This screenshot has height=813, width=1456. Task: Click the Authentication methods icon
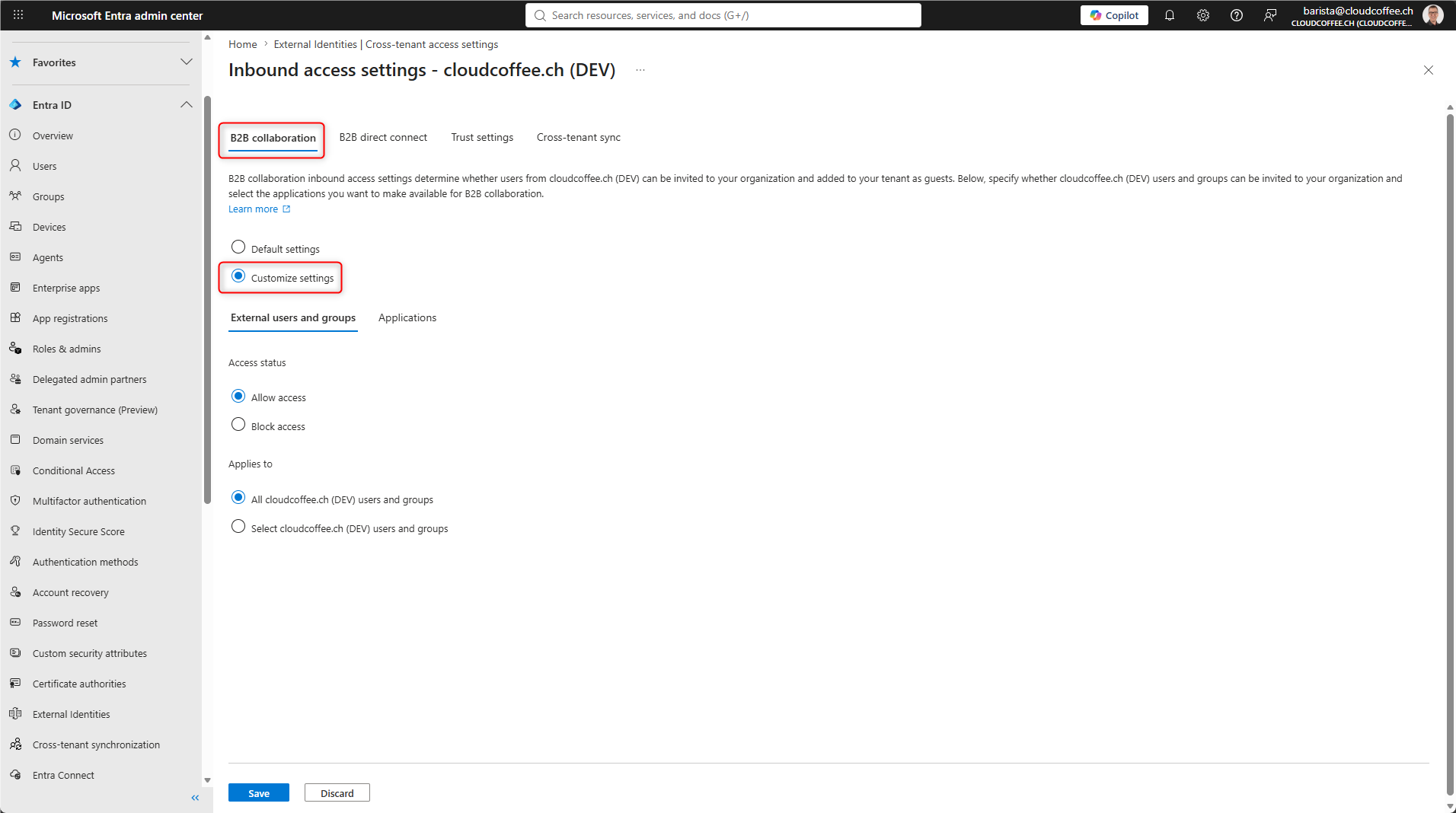tap(15, 562)
